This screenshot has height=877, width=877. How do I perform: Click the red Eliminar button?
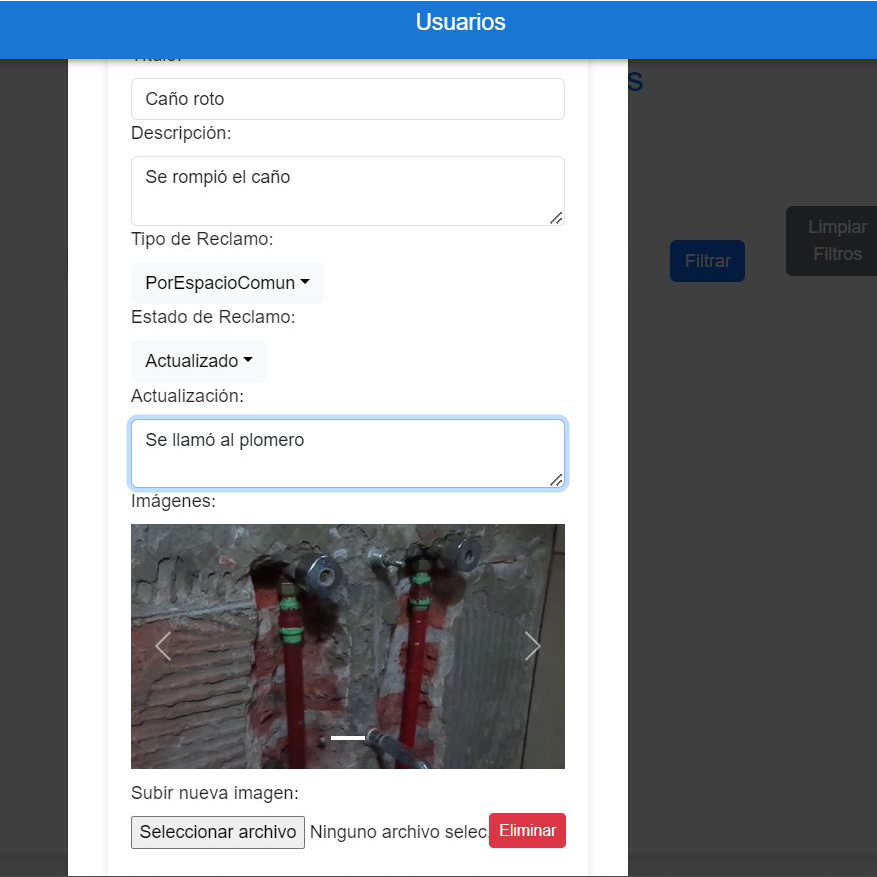point(527,831)
